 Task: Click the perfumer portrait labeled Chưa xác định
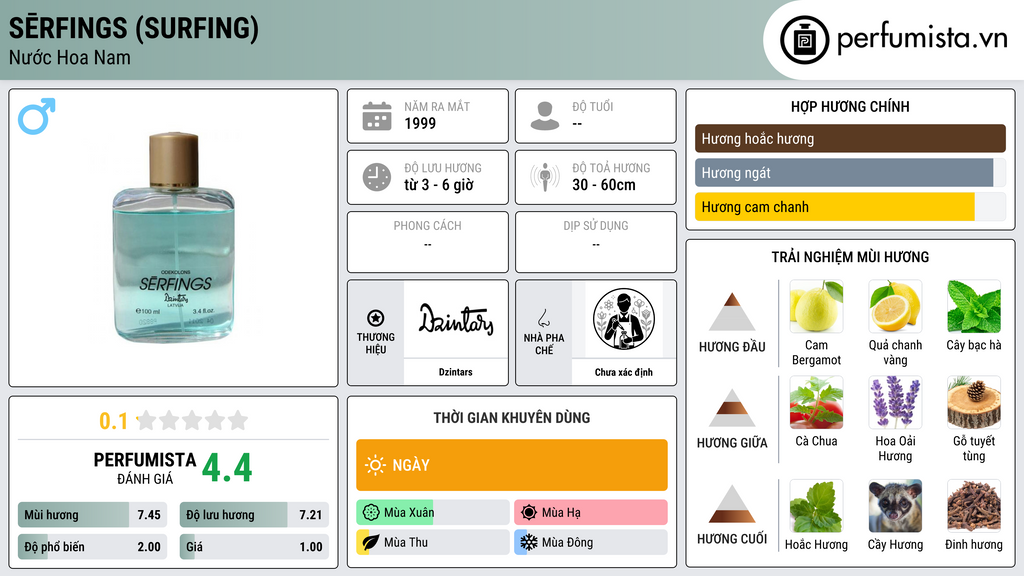(624, 319)
